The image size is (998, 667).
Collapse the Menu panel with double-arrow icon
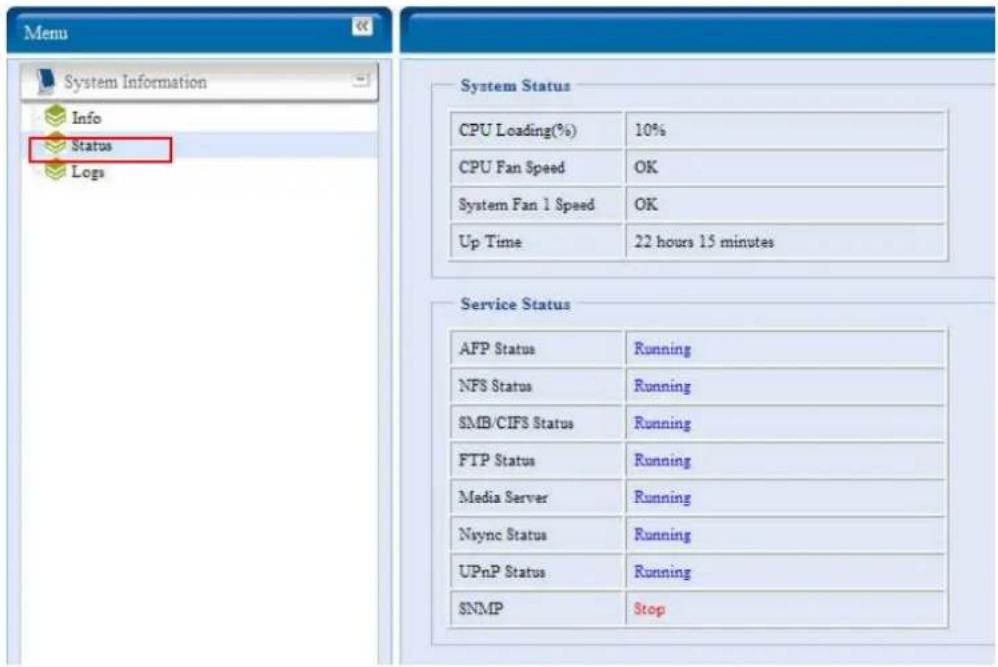point(362,26)
